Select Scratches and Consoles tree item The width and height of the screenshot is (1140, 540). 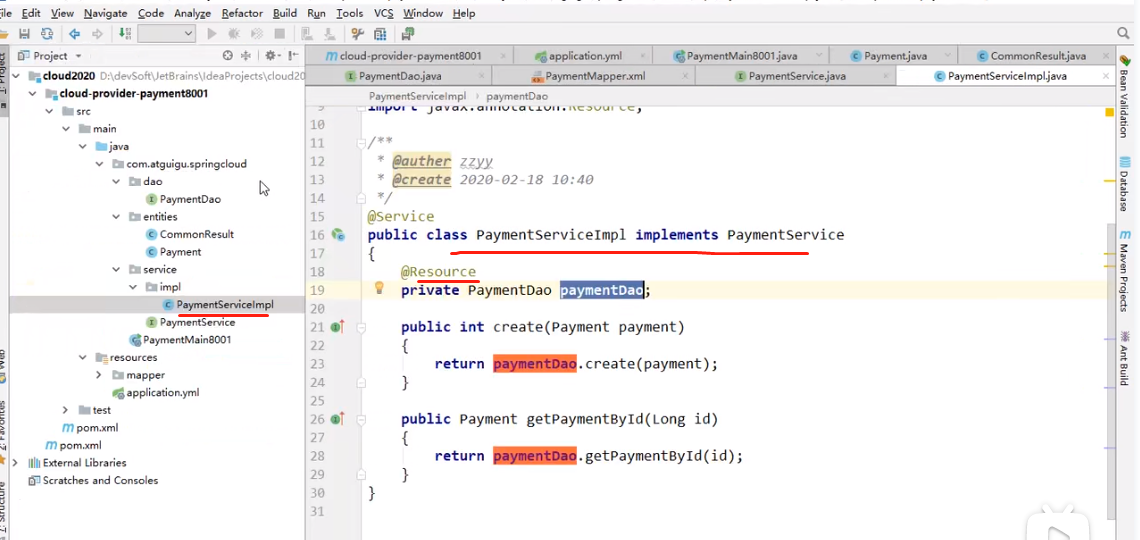click(100, 480)
